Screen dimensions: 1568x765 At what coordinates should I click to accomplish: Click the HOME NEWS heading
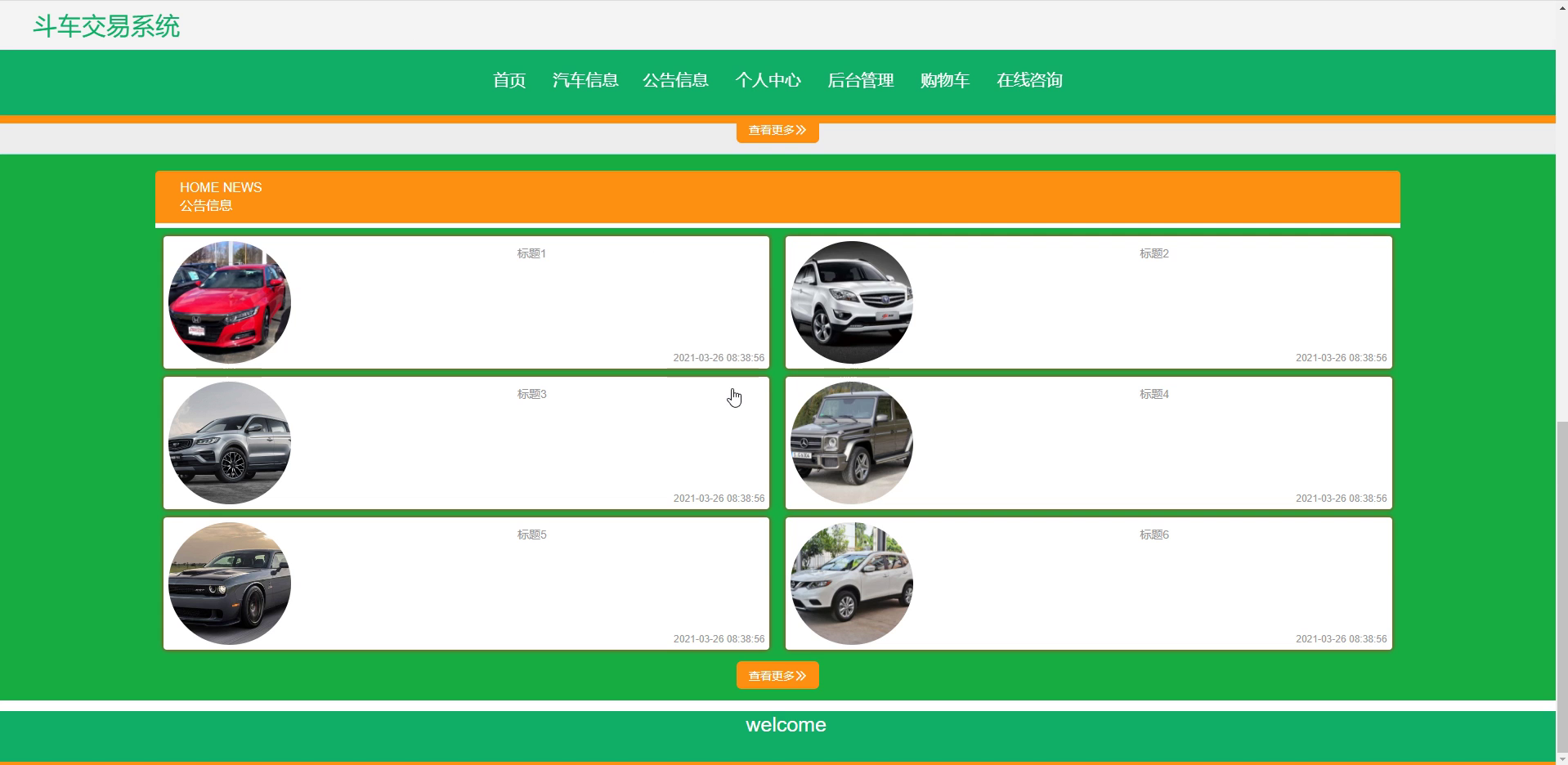221,187
